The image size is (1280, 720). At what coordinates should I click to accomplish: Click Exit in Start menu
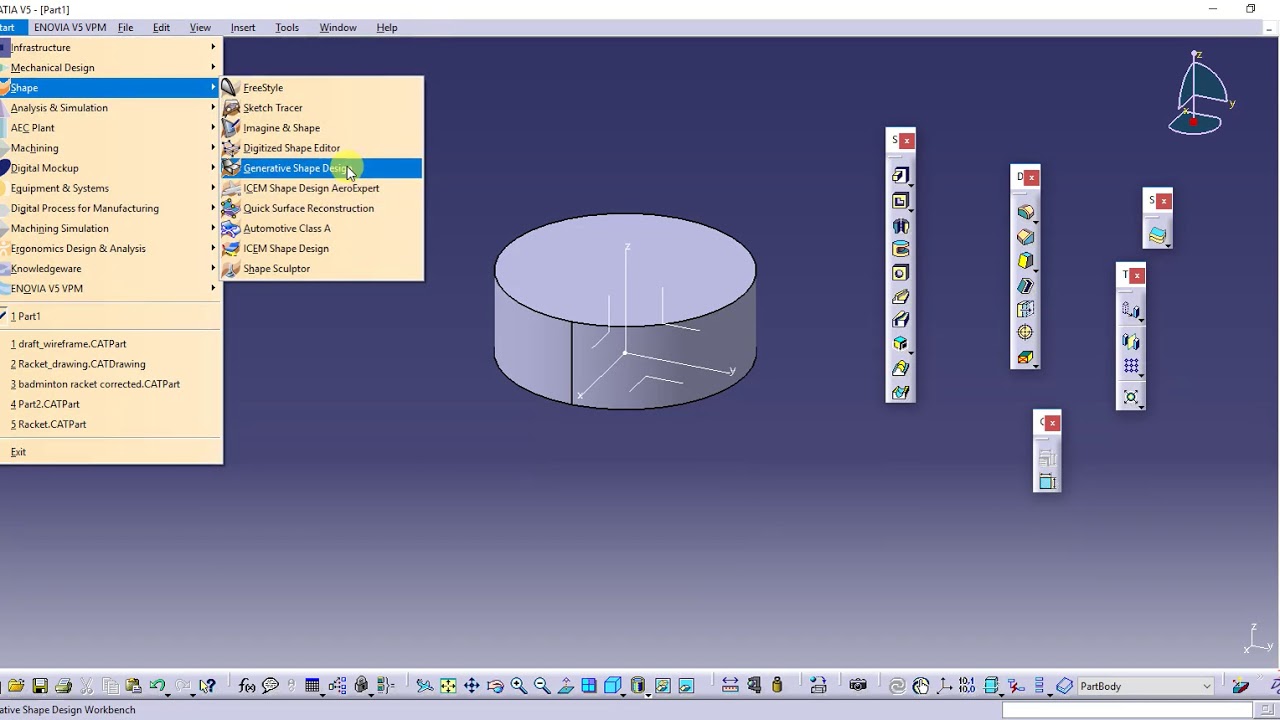(110, 452)
